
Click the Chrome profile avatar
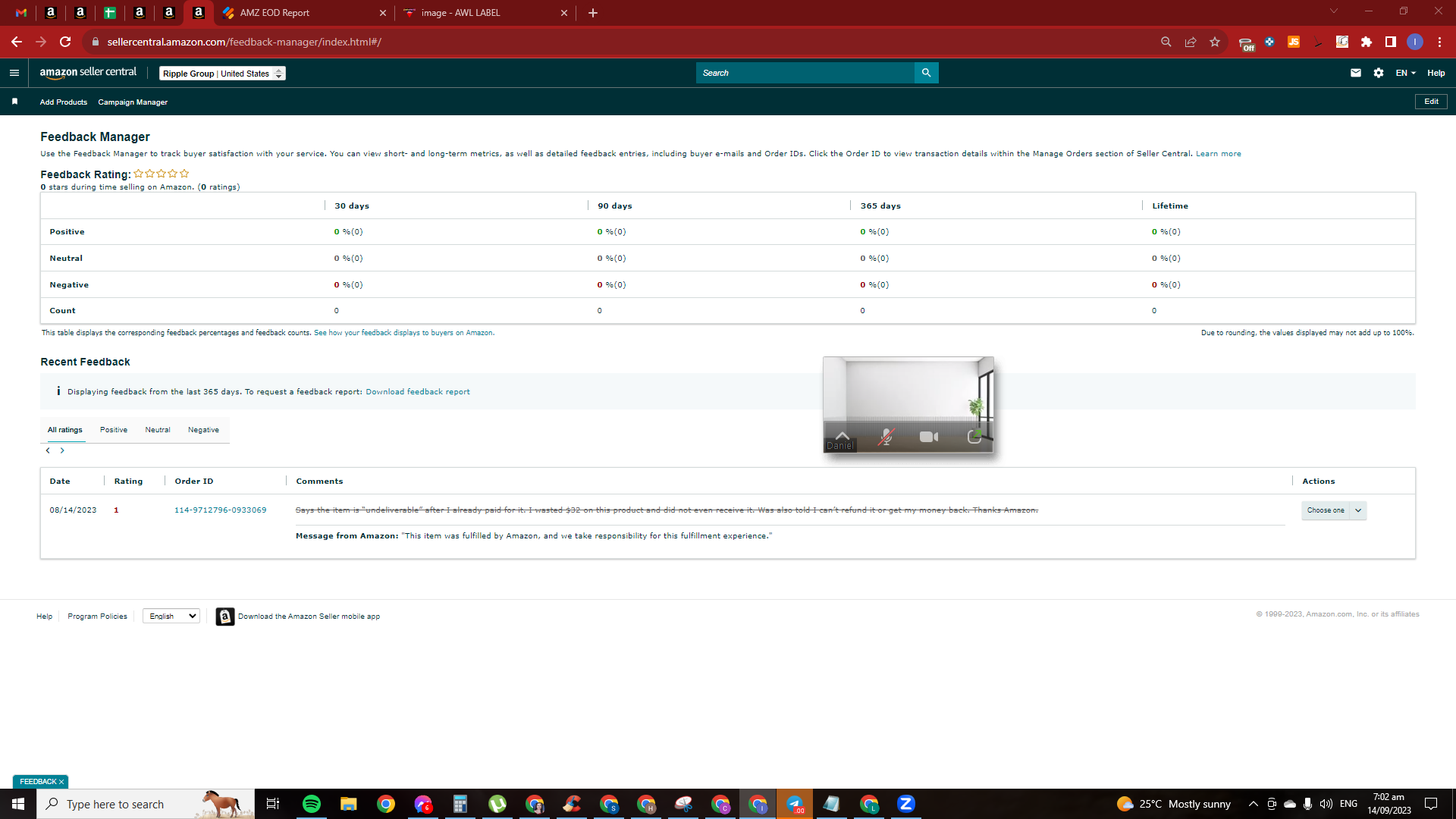[1415, 42]
